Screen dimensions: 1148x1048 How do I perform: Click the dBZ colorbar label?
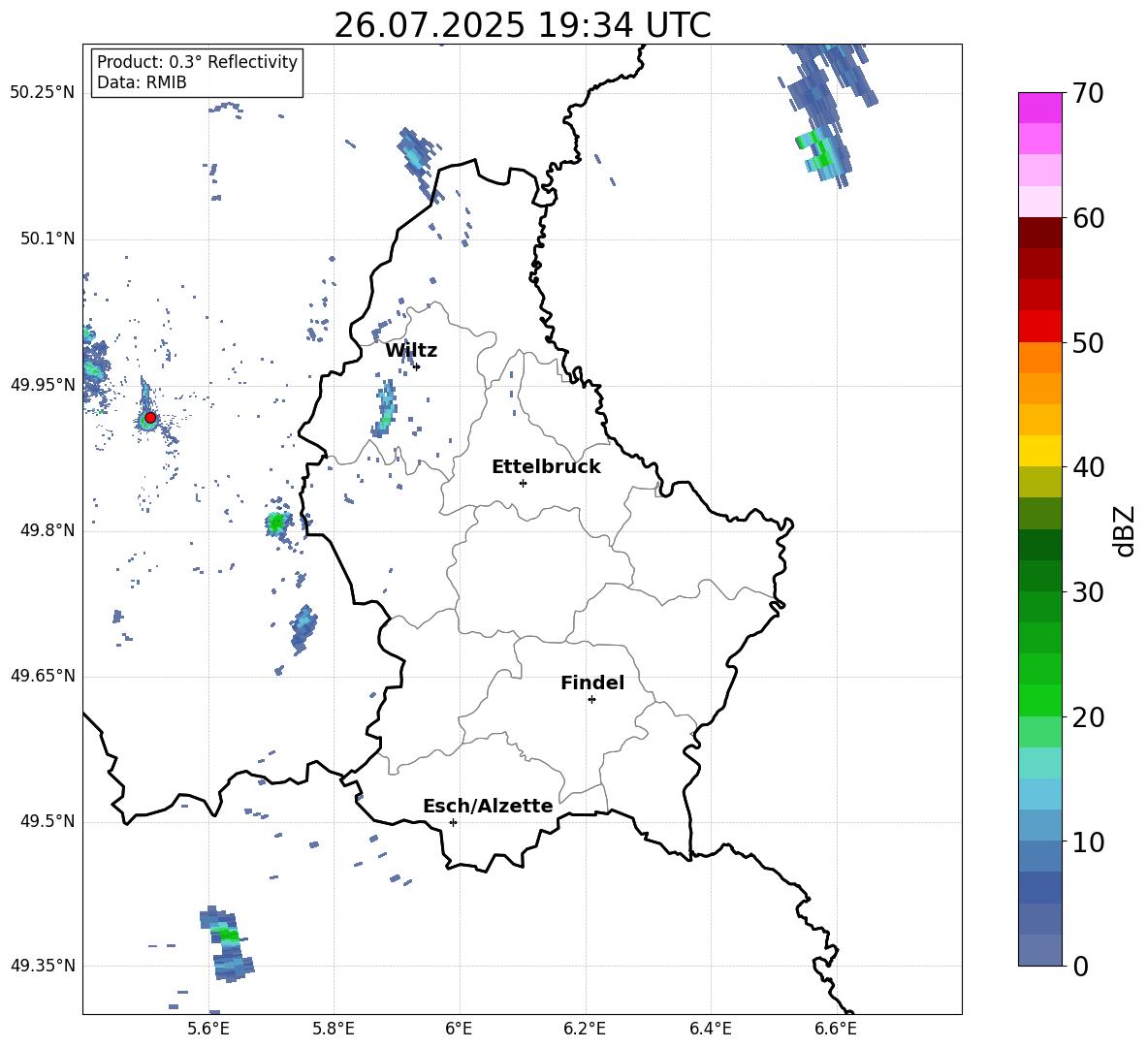pyautogui.click(x=1123, y=530)
